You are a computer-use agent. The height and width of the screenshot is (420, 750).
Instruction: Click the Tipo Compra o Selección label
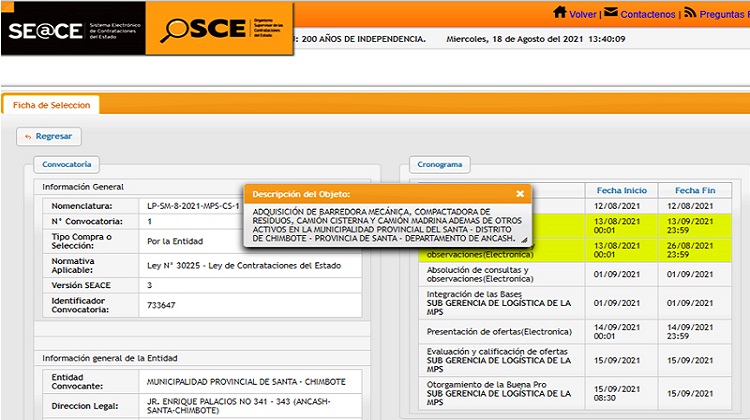tap(81, 242)
